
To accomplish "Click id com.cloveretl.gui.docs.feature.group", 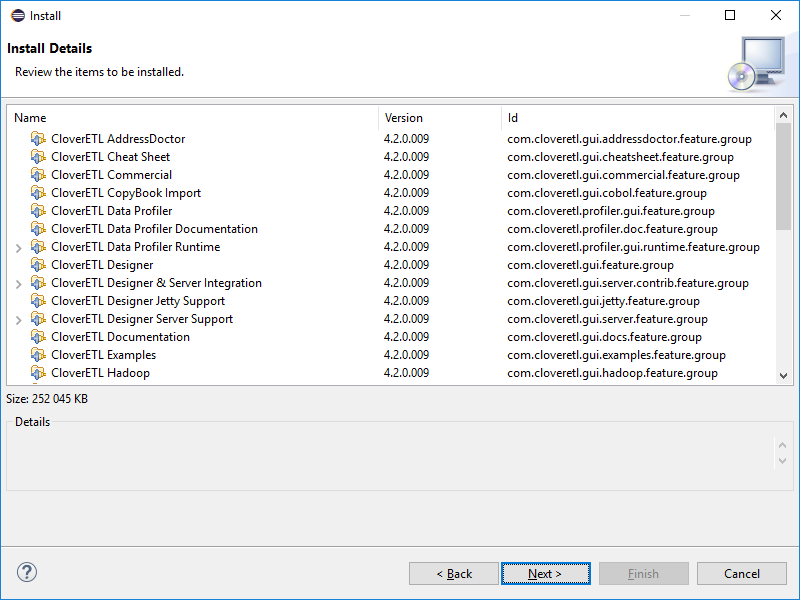I will pos(604,337).
